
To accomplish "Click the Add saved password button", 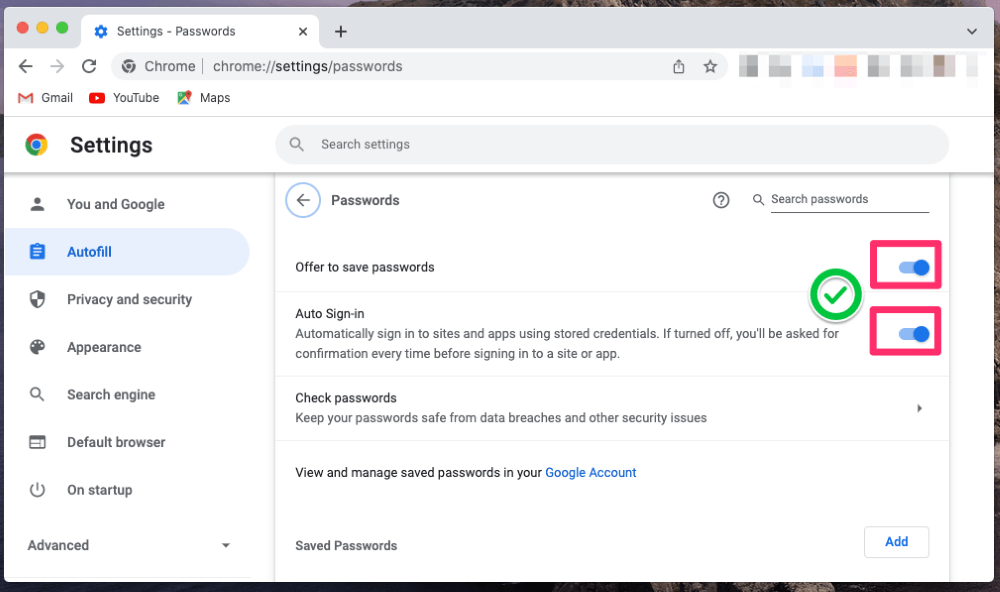I will click(896, 542).
